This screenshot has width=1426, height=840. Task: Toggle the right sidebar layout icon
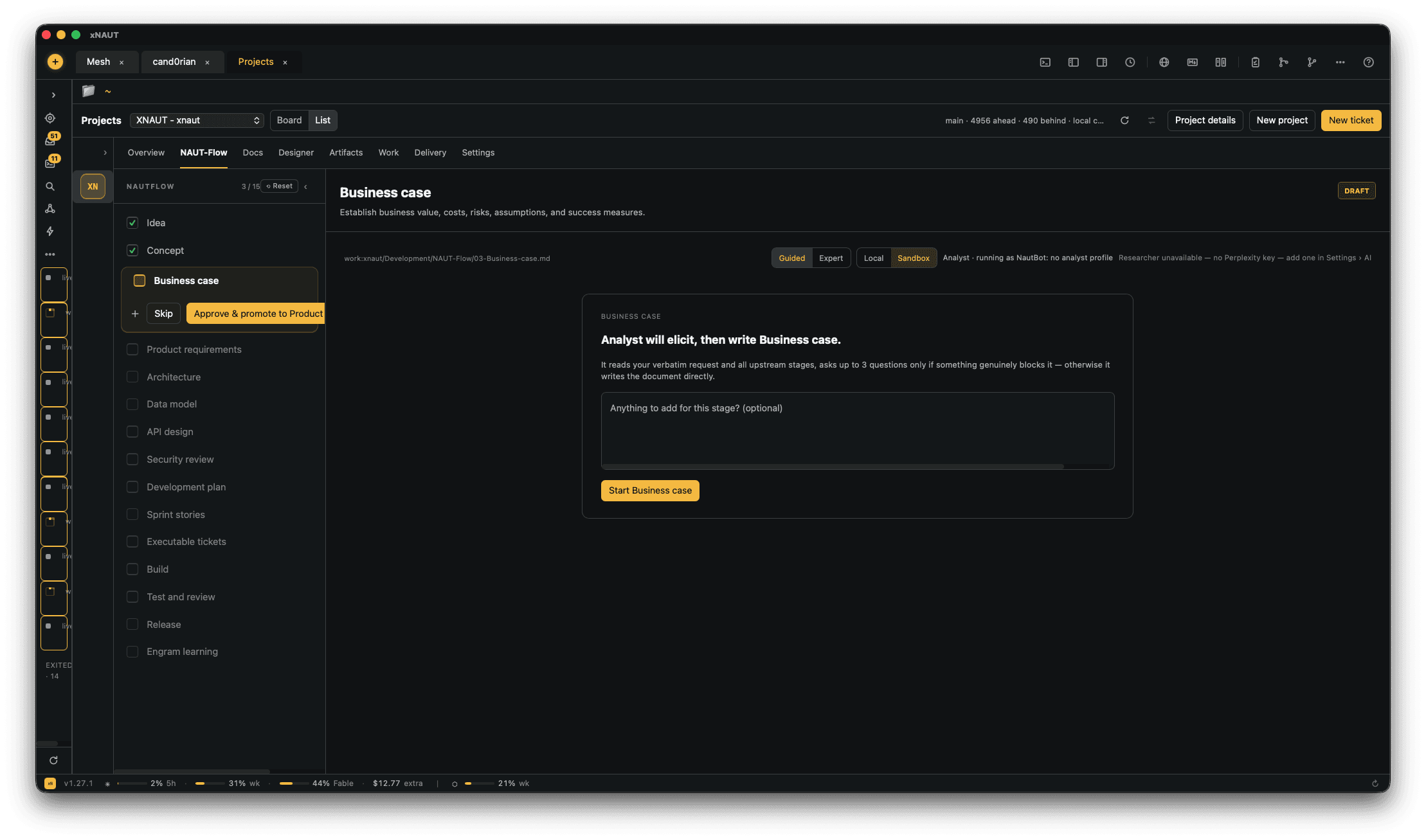[1101, 62]
